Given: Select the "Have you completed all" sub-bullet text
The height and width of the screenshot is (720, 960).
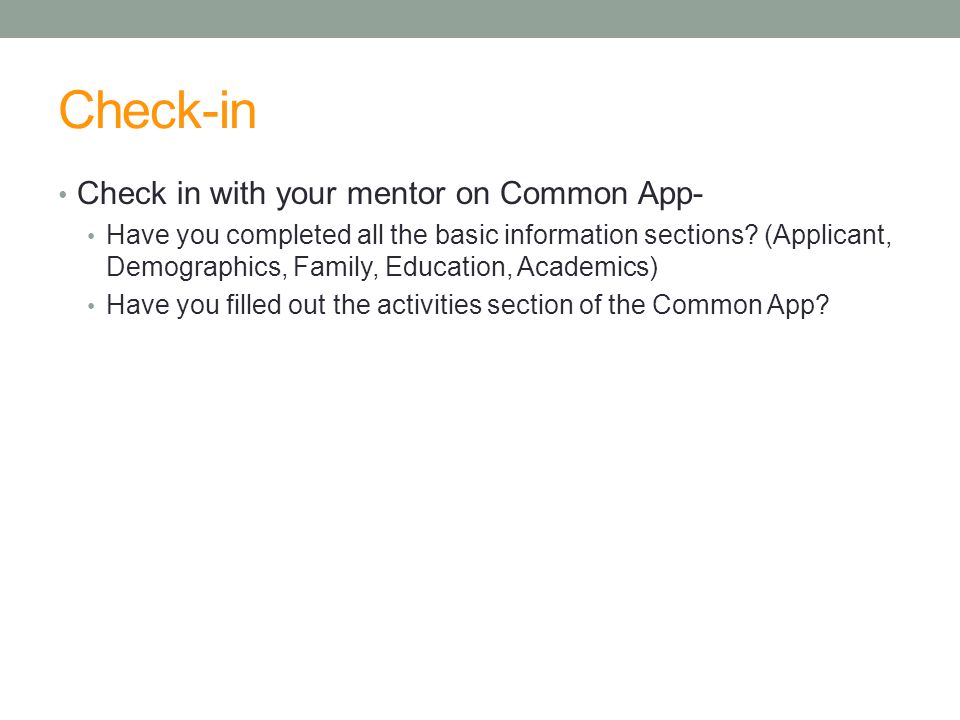Looking at the screenshot, I should pos(499,250).
